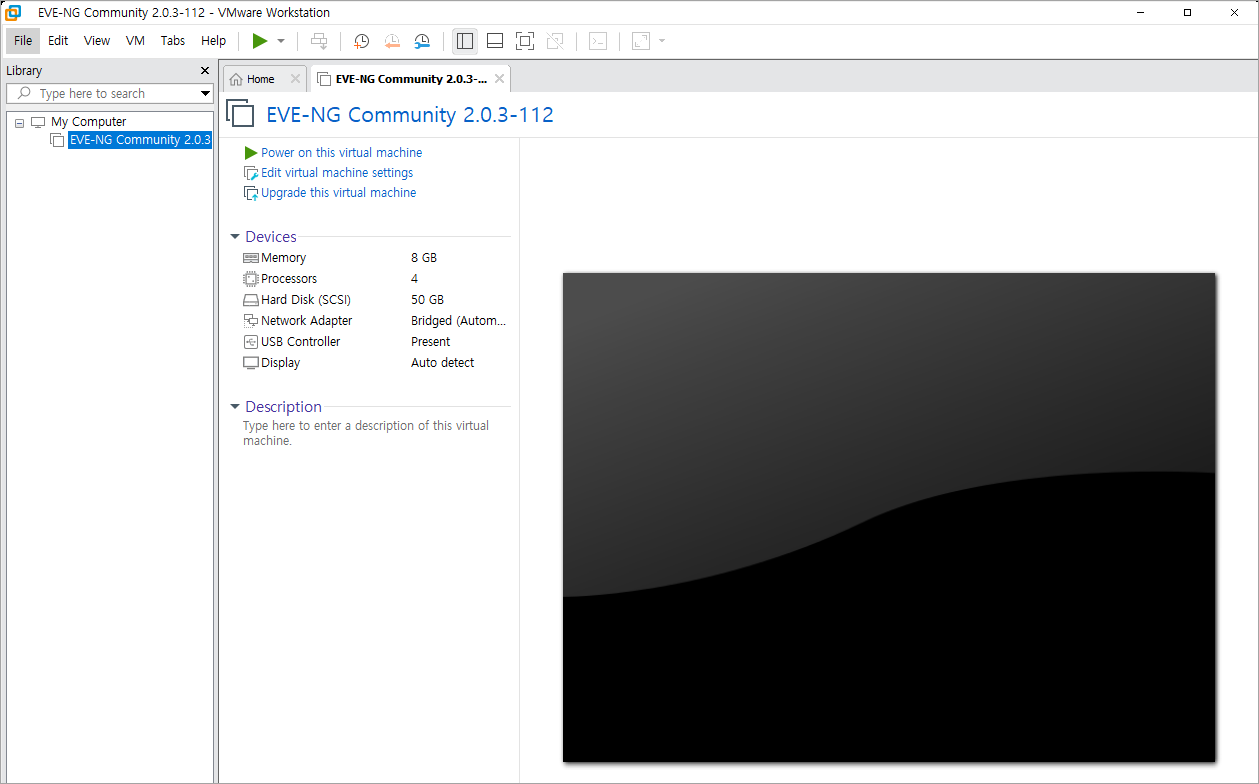Open the View menu
The height and width of the screenshot is (784, 1259).
(97, 41)
